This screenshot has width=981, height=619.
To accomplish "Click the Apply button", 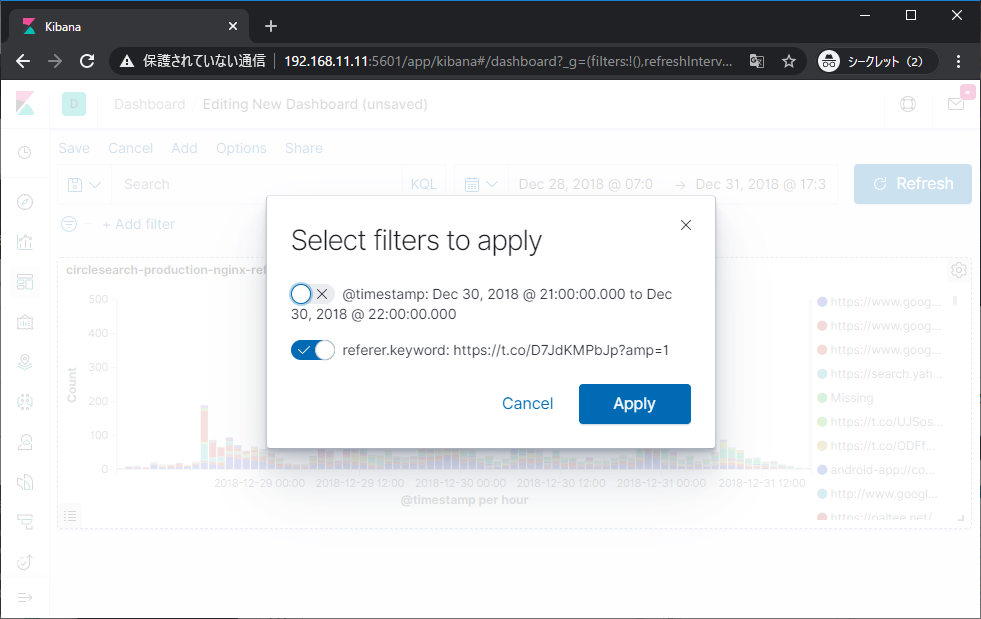I will [634, 404].
